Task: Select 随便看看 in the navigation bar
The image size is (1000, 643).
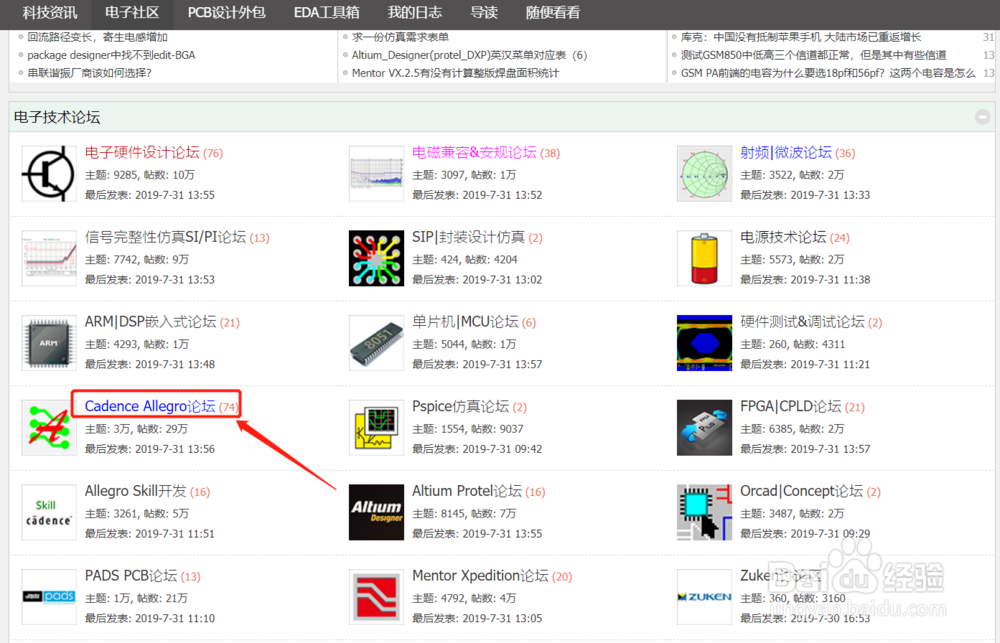Action: 553,13
